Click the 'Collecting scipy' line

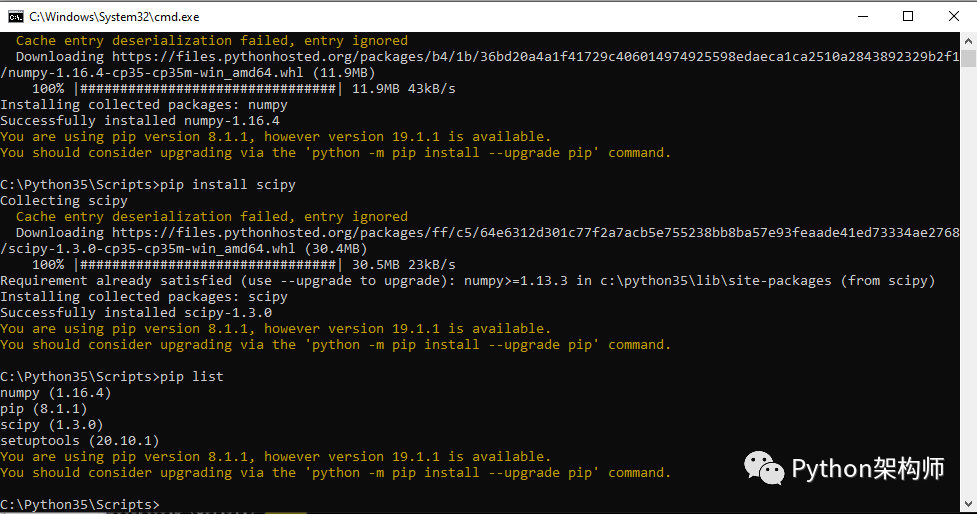tap(64, 201)
